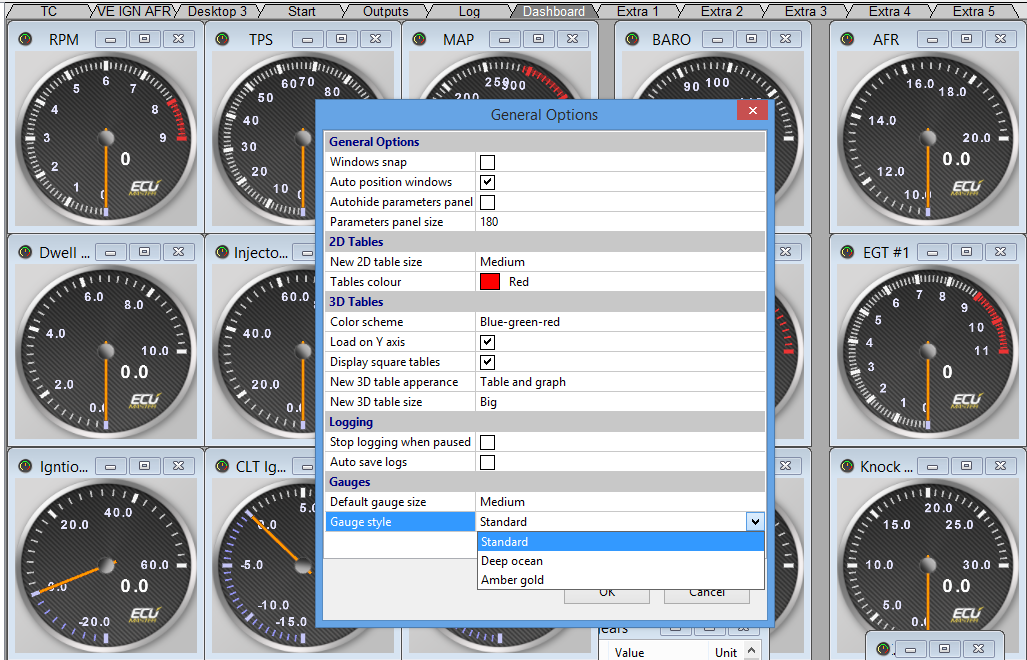Select Amber gold from style list

(512, 580)
